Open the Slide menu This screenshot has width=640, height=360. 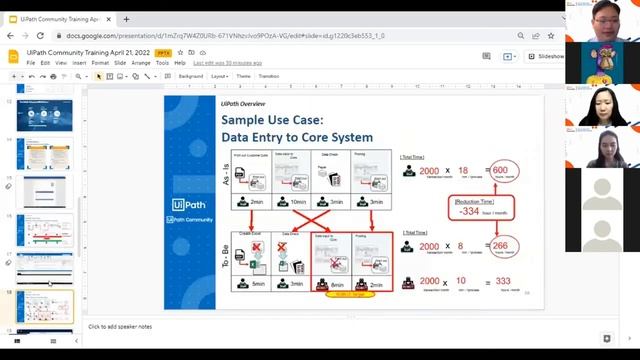pyautogui.click(x=120, y=63)
